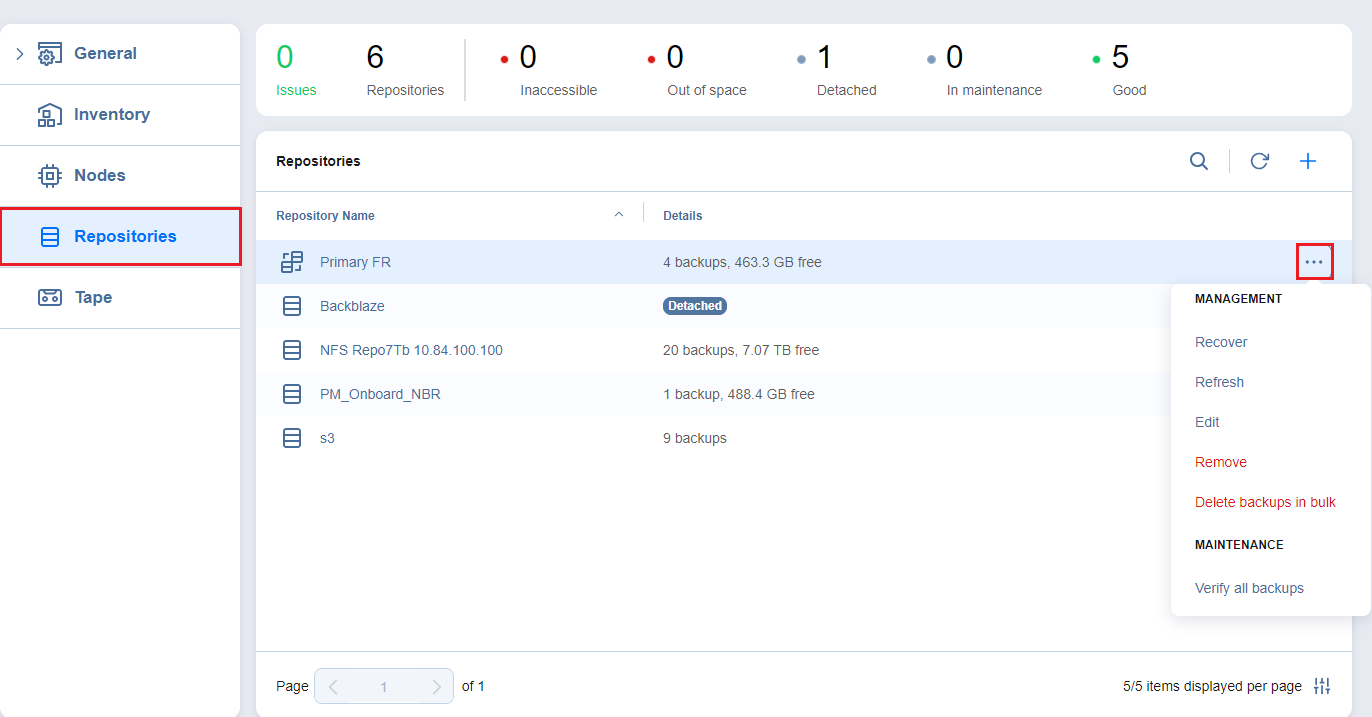Refresh the repositories list with the reload icon
This screenshot has height=717, width=1372.
click(x=1259, y=161)
